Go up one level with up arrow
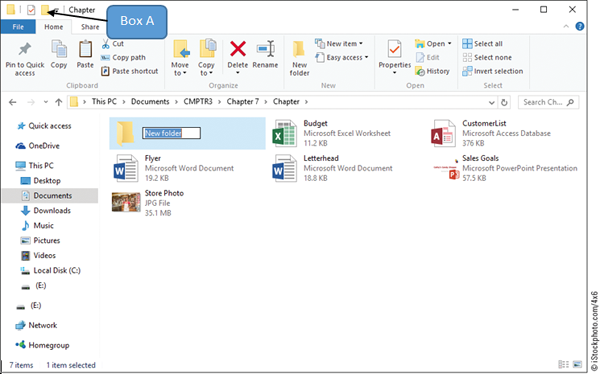This screenshot has height=374, width=600. 59,102
